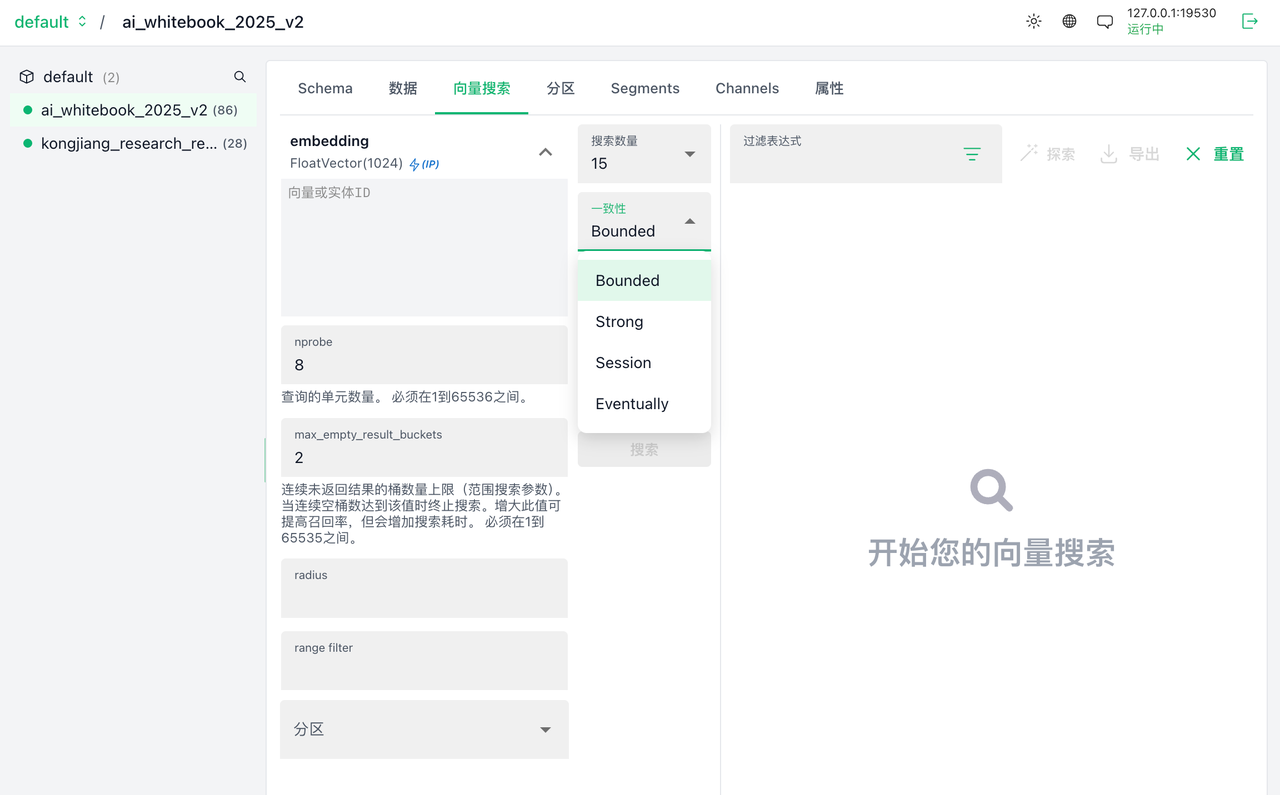Screen dimensions: 1280x795
Task: Switch to the Channels tab
Action: coord(747,88)
